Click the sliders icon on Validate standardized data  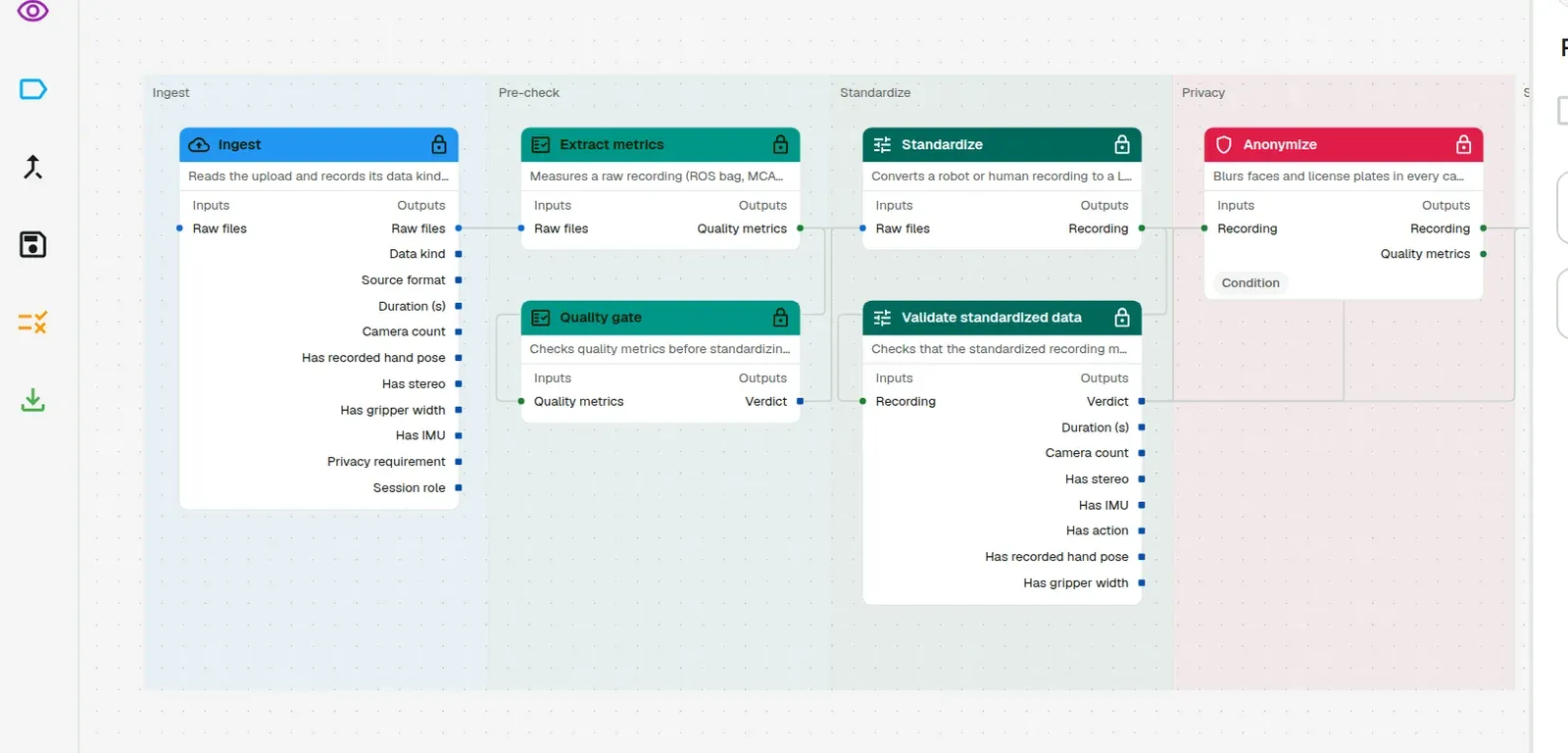882,318
